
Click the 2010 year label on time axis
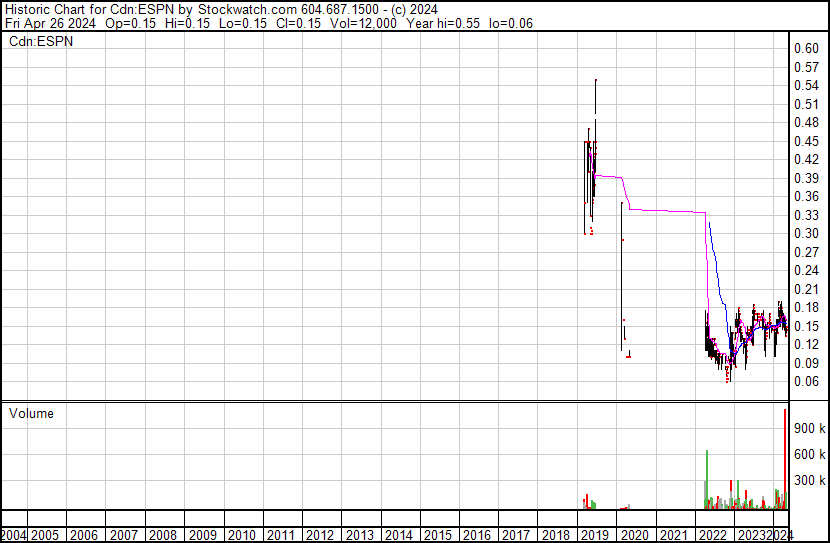click(241, 535)
